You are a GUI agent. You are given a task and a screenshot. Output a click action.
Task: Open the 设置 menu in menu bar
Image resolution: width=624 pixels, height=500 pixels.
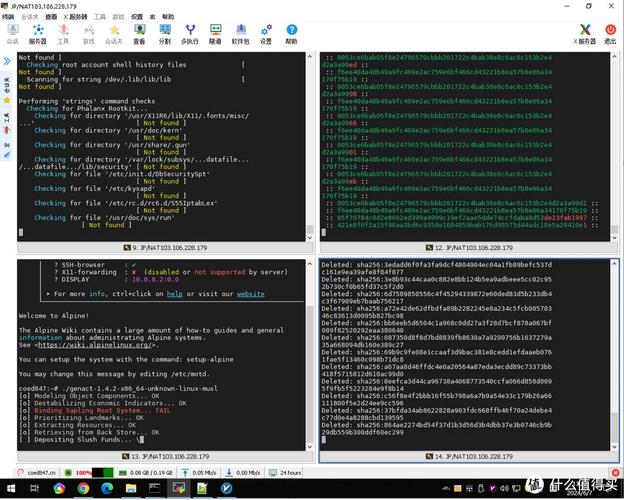(x=137, y=16)
